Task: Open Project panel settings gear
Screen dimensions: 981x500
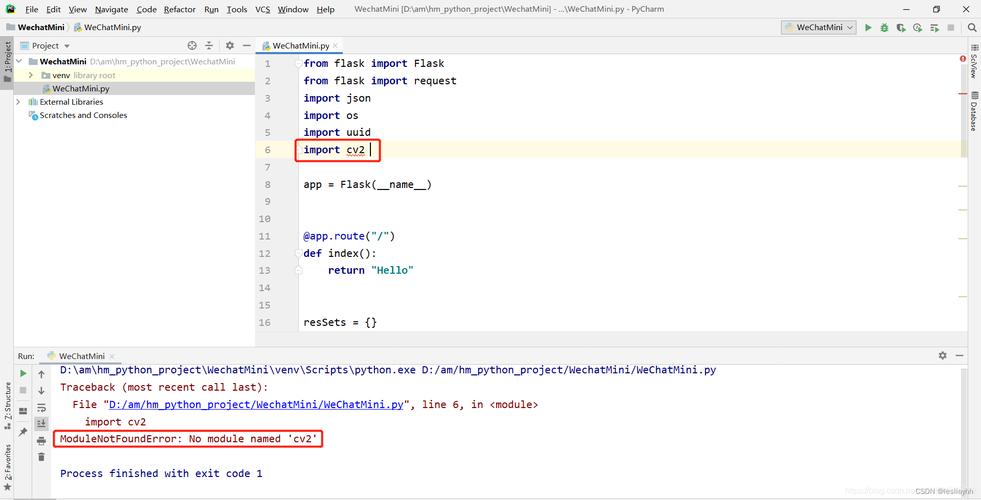Action: click(x=230, y=46)
